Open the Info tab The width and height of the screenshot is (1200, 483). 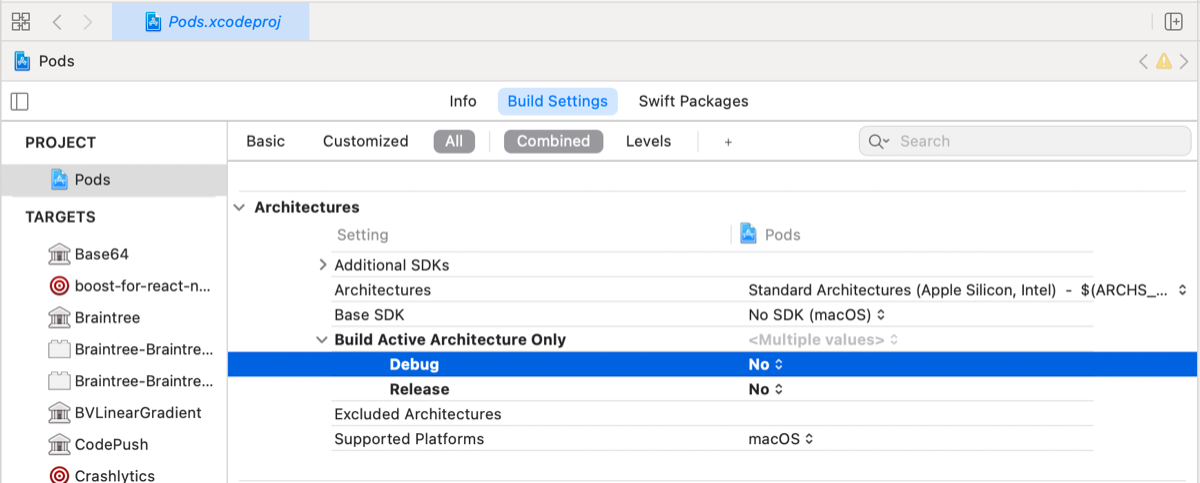[463, 101]
